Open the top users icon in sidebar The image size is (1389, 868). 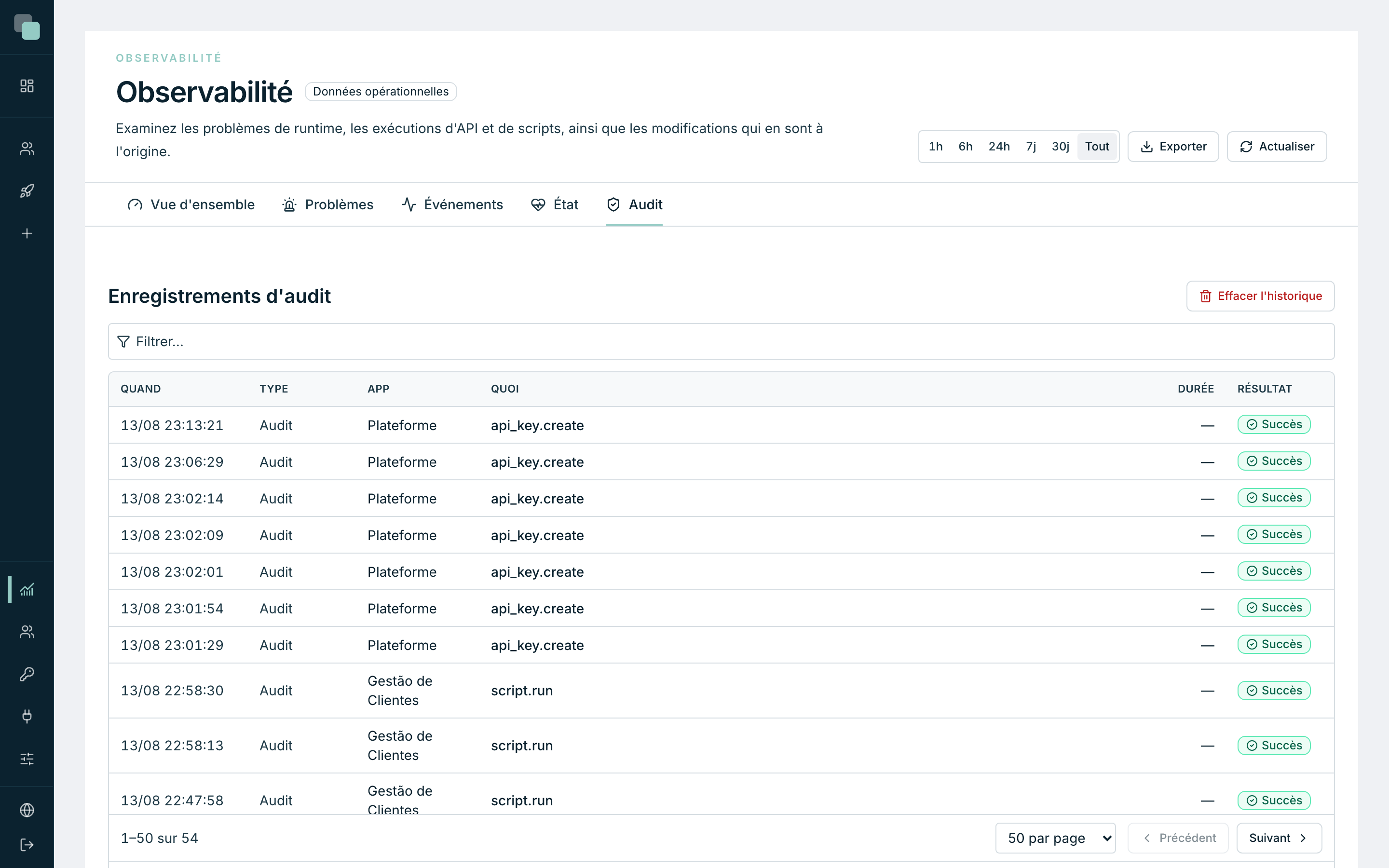[27, 149]
